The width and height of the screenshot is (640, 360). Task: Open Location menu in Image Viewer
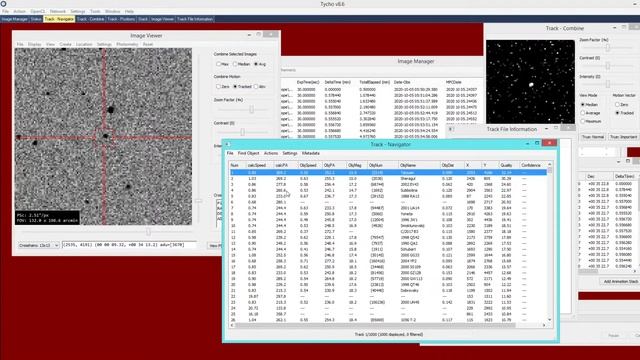click(x=84, y=44)
